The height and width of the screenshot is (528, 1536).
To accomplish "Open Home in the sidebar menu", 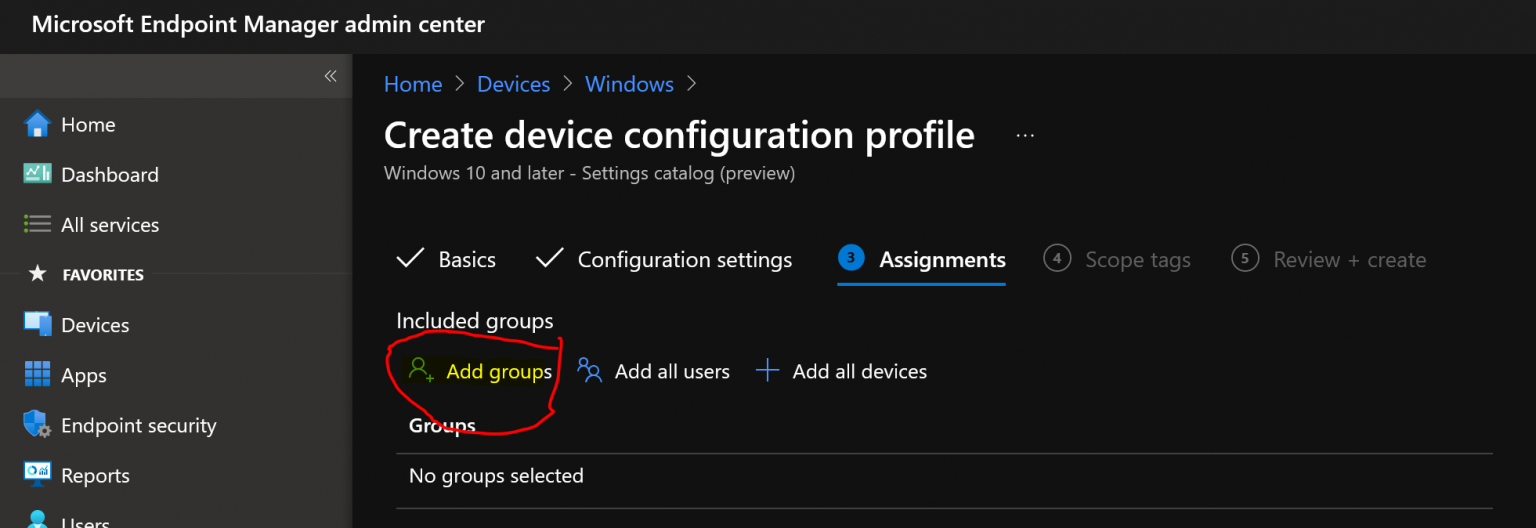I will point(88,124).
